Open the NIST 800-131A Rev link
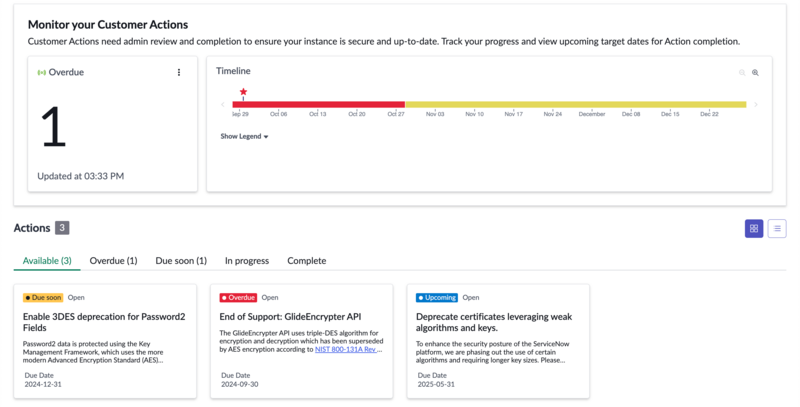 click(x=345, y=349)
